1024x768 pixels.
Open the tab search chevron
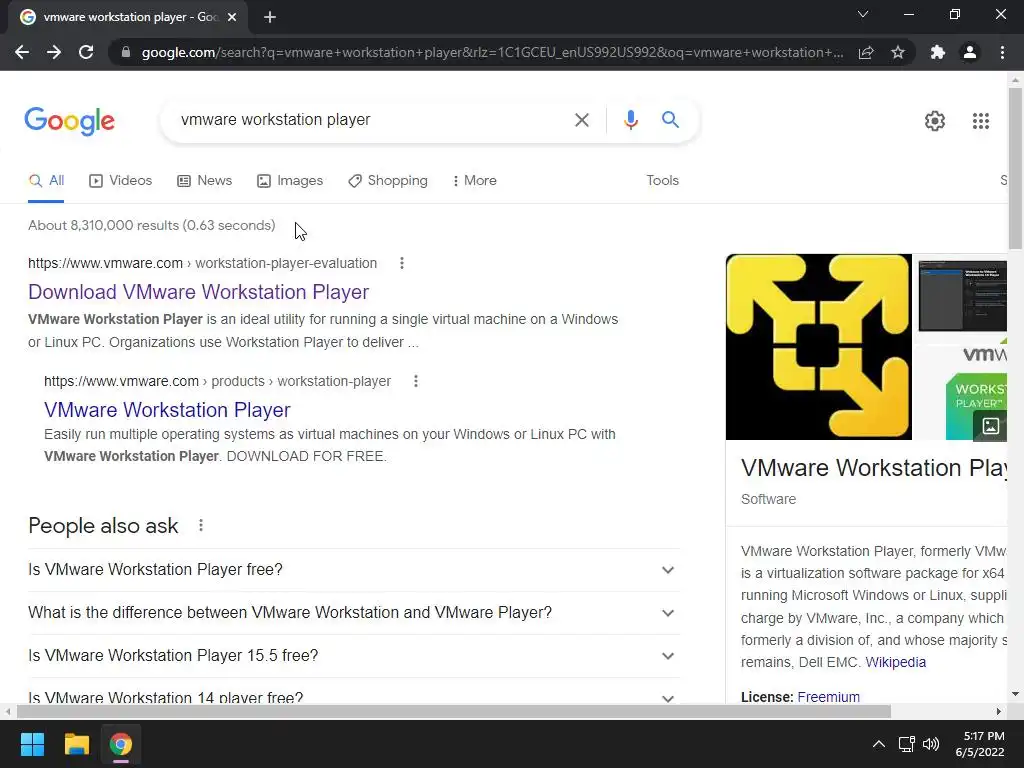point(863,14)
